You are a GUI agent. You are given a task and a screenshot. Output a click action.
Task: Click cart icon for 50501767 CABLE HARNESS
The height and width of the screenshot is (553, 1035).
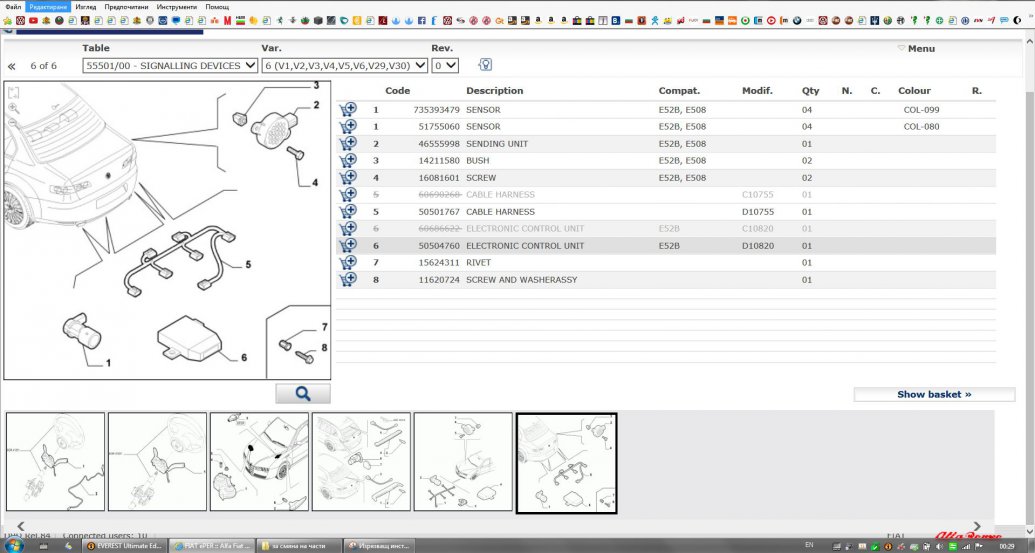click(348, 212)
